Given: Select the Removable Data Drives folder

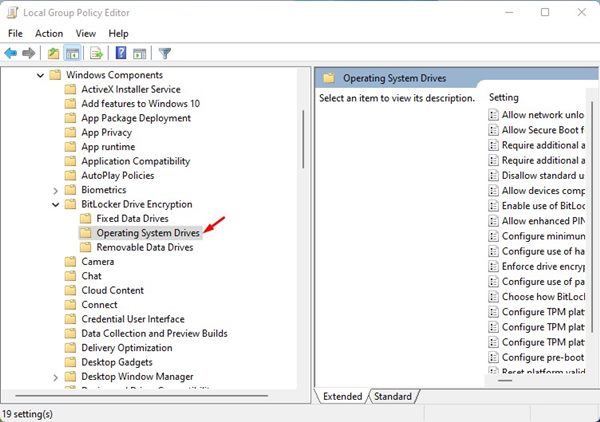Looking at the screenshot, I should [x=145, y=248].
